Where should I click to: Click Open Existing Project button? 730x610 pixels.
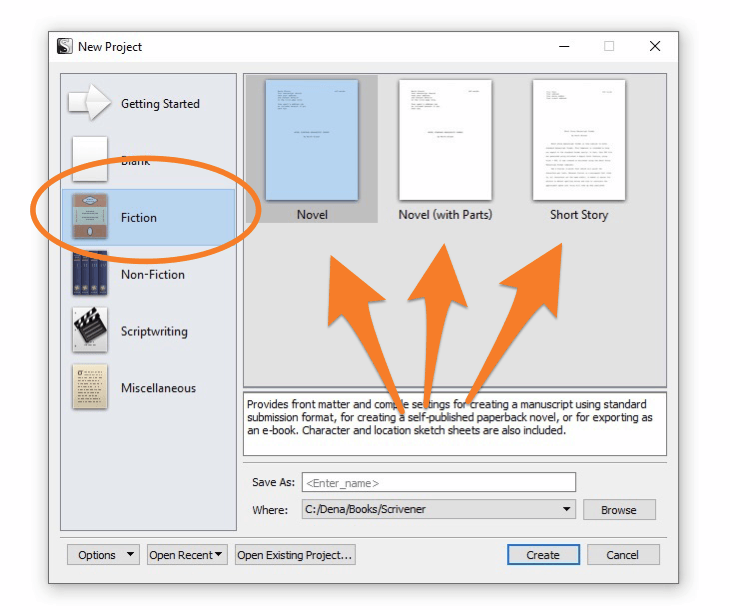(x=295, y=555)
